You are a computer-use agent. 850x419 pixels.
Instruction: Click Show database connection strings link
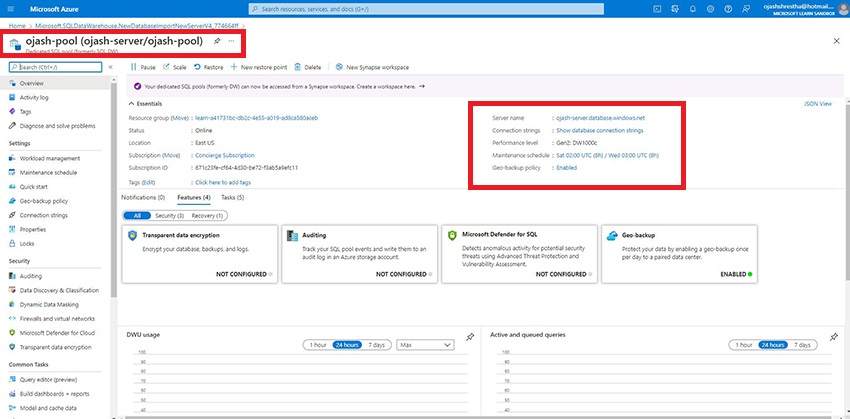coord(600,131)
